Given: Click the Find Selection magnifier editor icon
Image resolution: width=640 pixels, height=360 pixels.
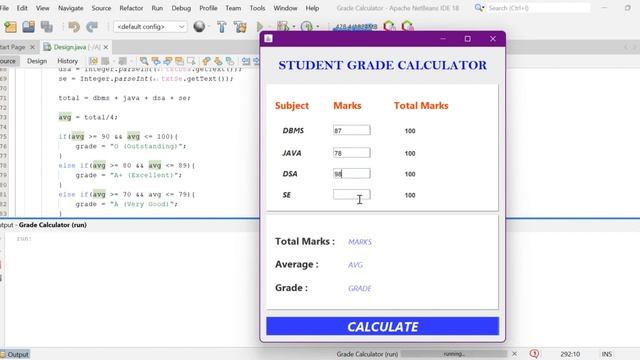Looking at the screenshot, I should (x=144, y=61).
